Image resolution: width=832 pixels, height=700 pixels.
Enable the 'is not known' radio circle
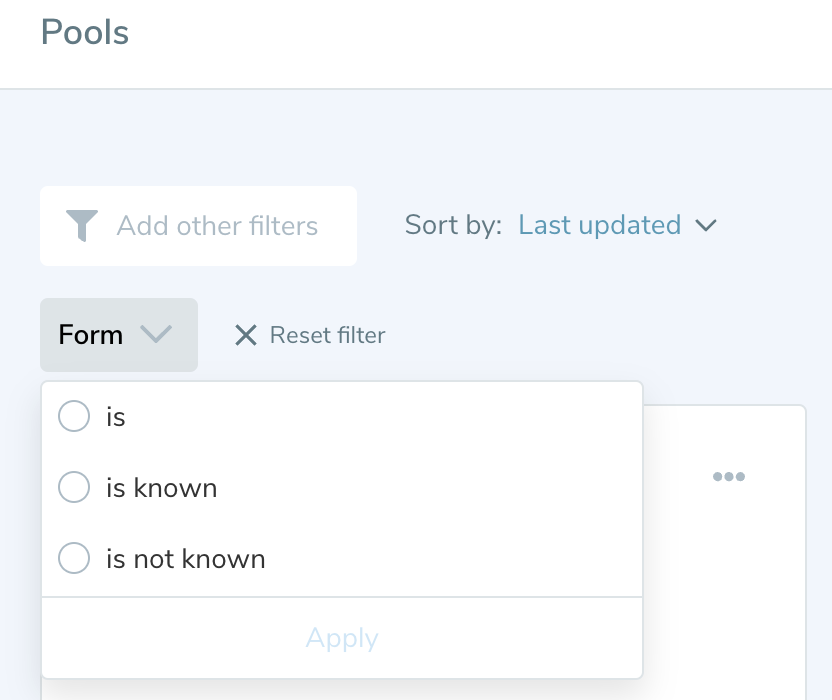tap(74, 558)
